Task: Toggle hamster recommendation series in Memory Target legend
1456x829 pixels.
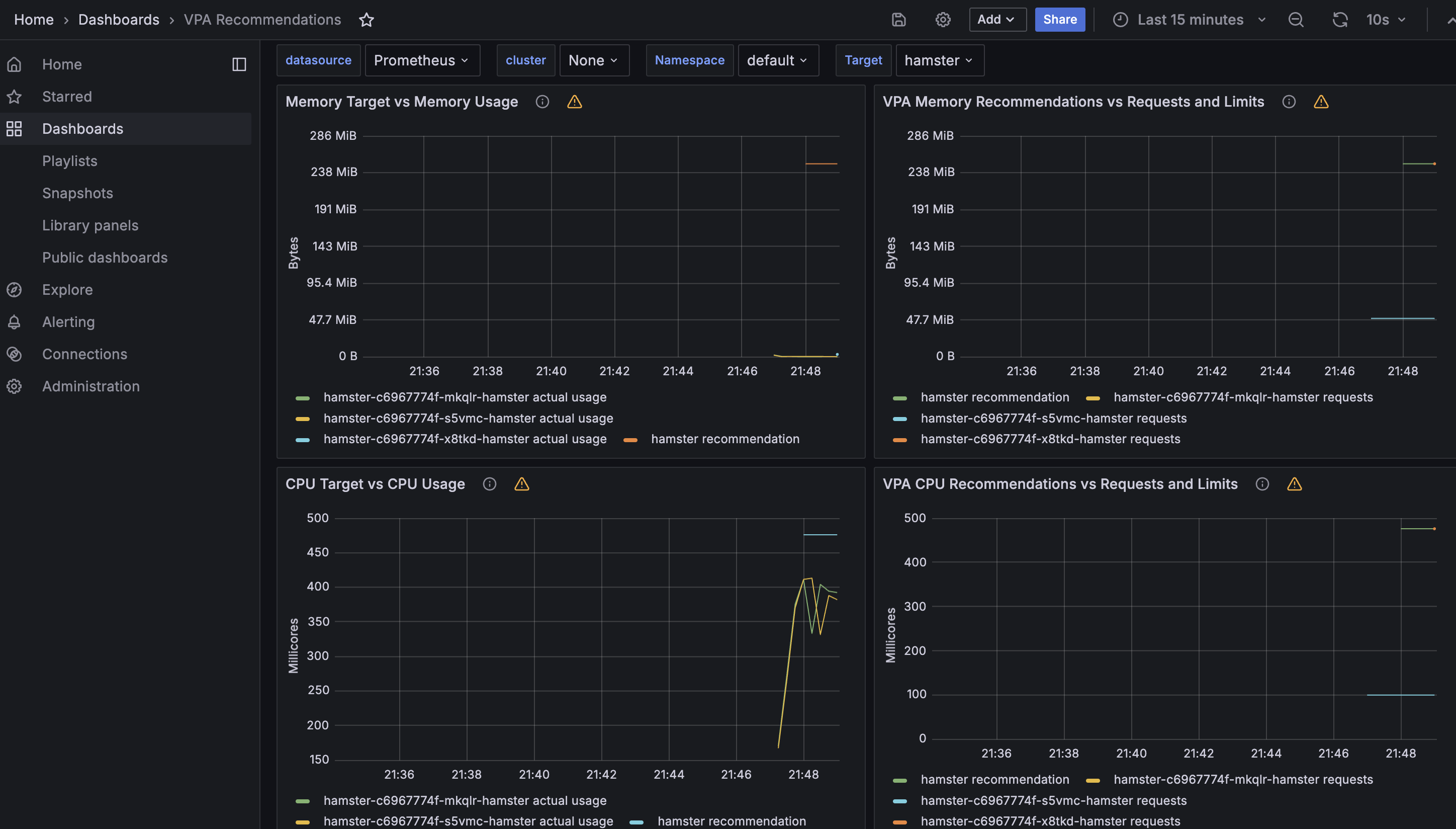Action: coord(725,439)
